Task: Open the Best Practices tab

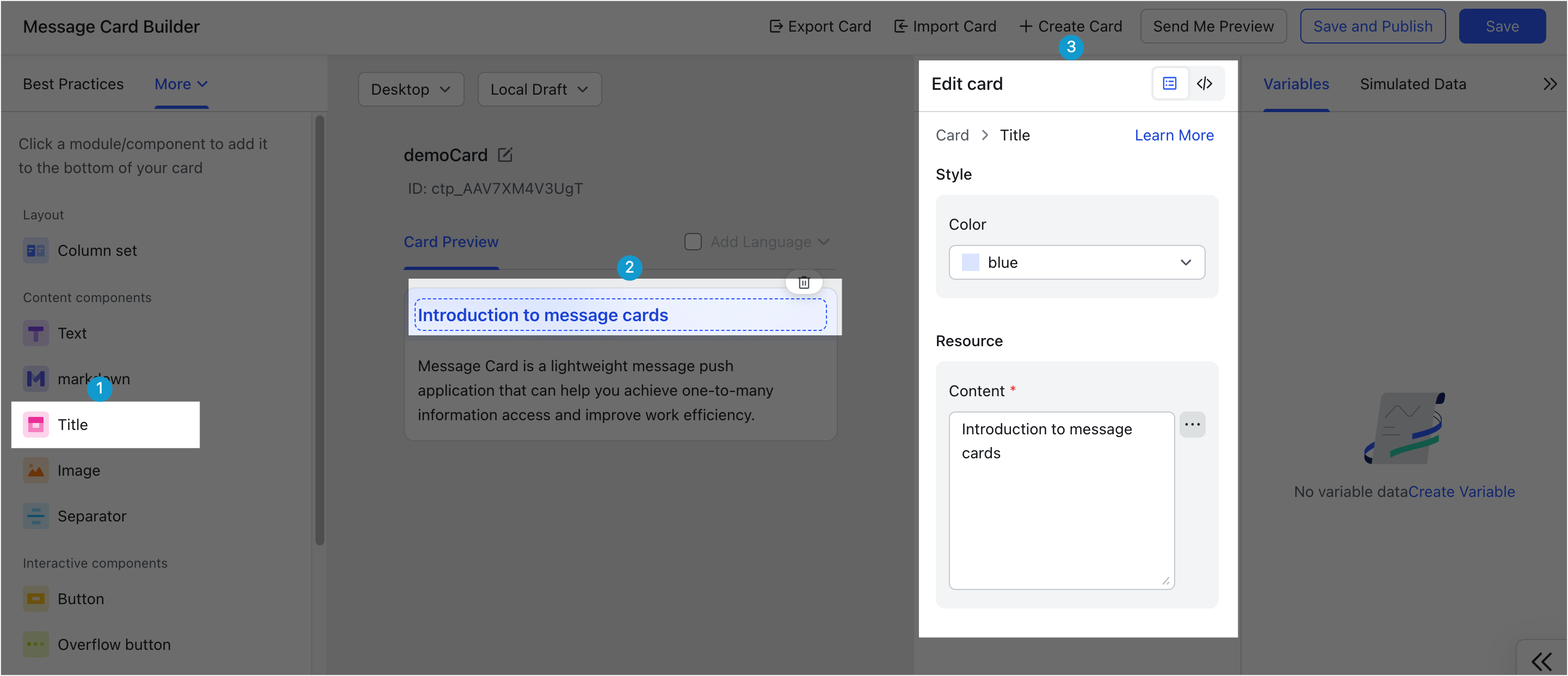Action: (x=73, y=84)
